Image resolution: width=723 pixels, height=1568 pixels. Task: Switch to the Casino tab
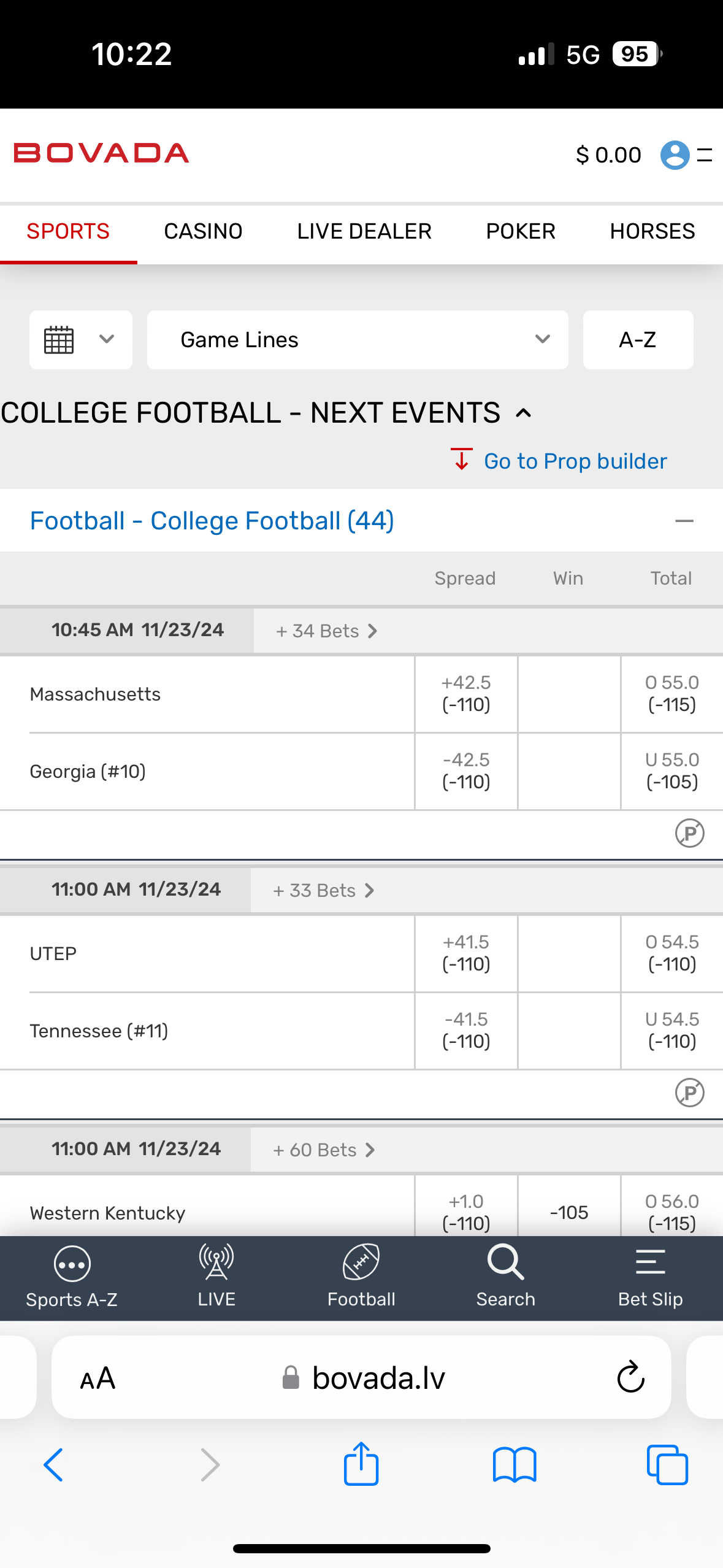click(203, 232)
